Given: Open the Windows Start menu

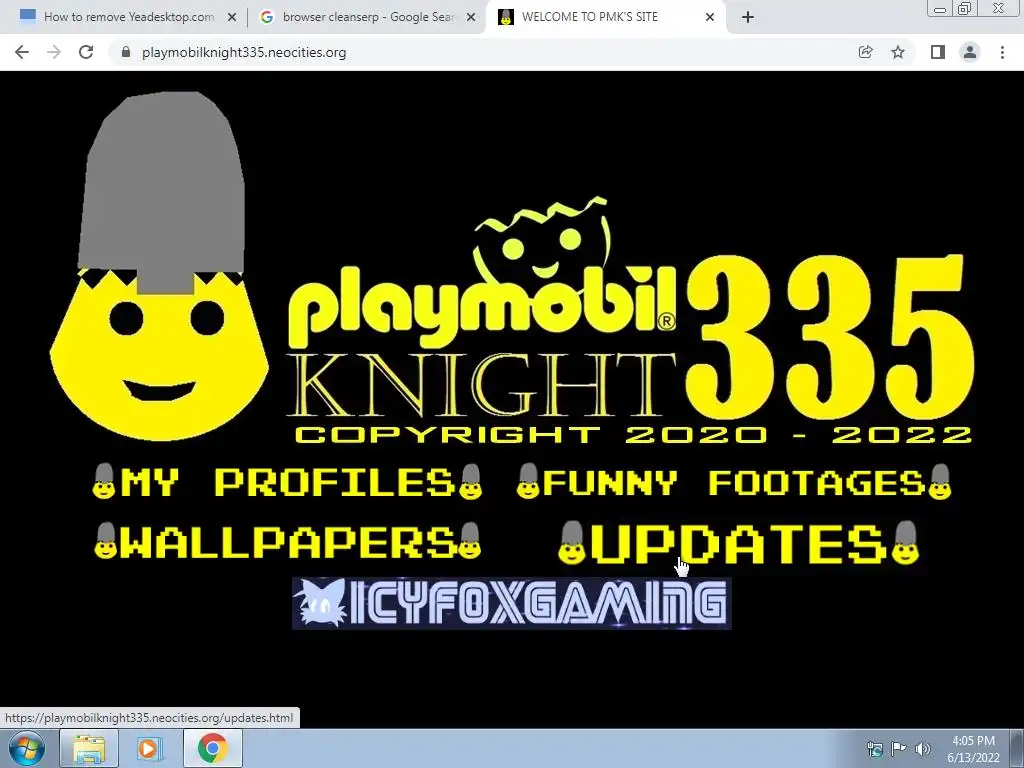Looking at the screenshot, I should coord(27,748).
